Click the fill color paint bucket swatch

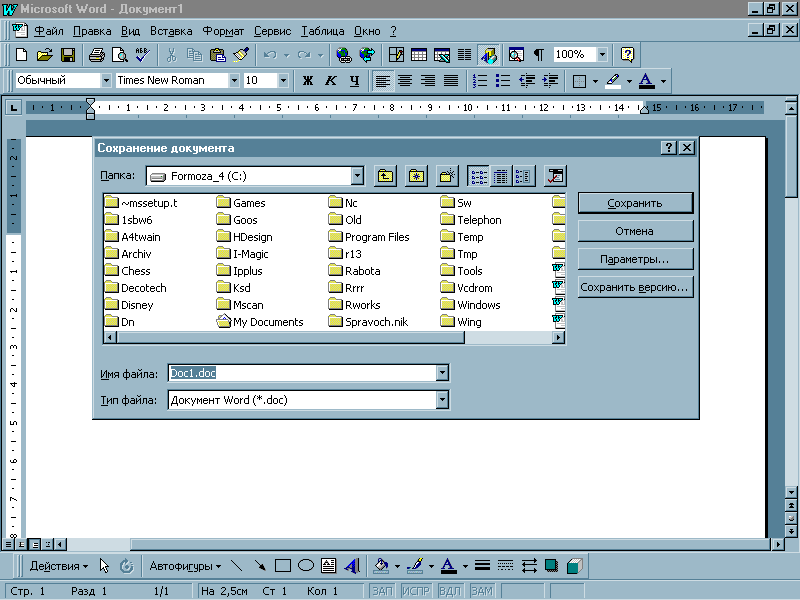380,566
